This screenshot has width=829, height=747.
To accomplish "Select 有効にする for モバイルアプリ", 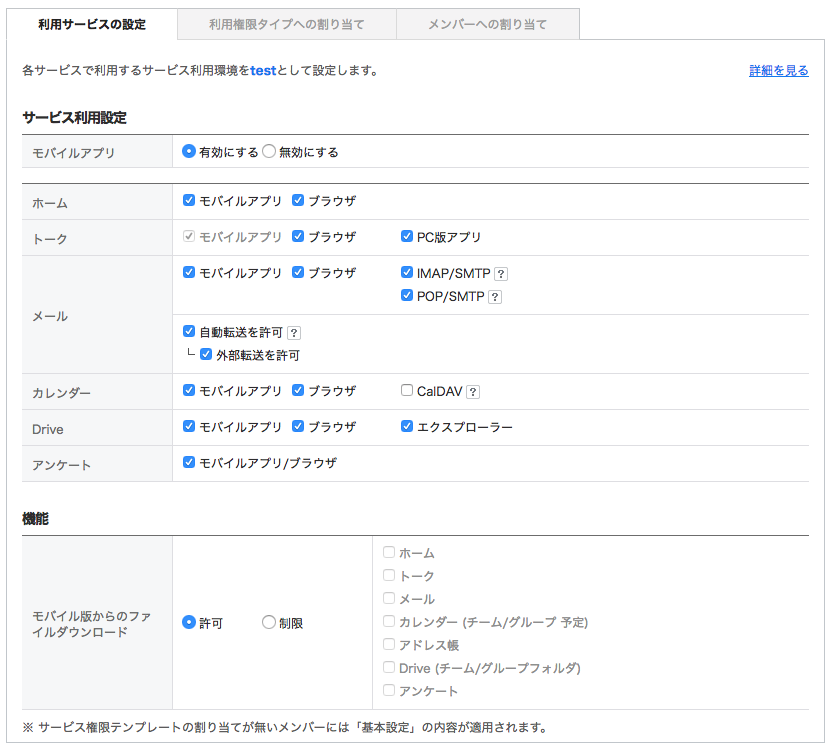I will (x=189, y=152).
